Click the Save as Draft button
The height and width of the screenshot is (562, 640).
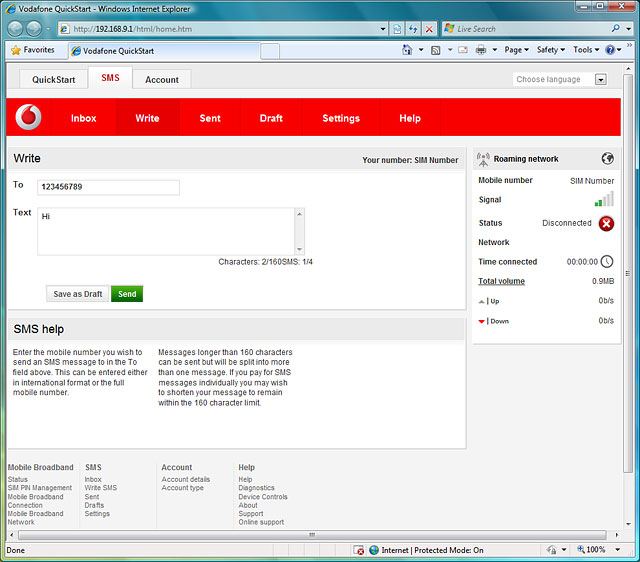tap(78, 294)
